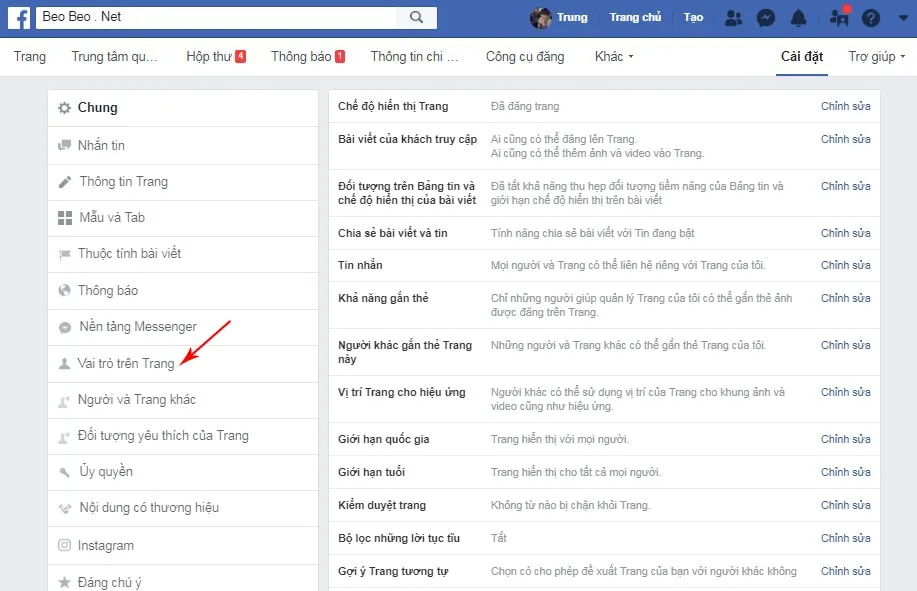Select Thông báo in the left sidebar
The image size is (917, 591).
(105, 290)
